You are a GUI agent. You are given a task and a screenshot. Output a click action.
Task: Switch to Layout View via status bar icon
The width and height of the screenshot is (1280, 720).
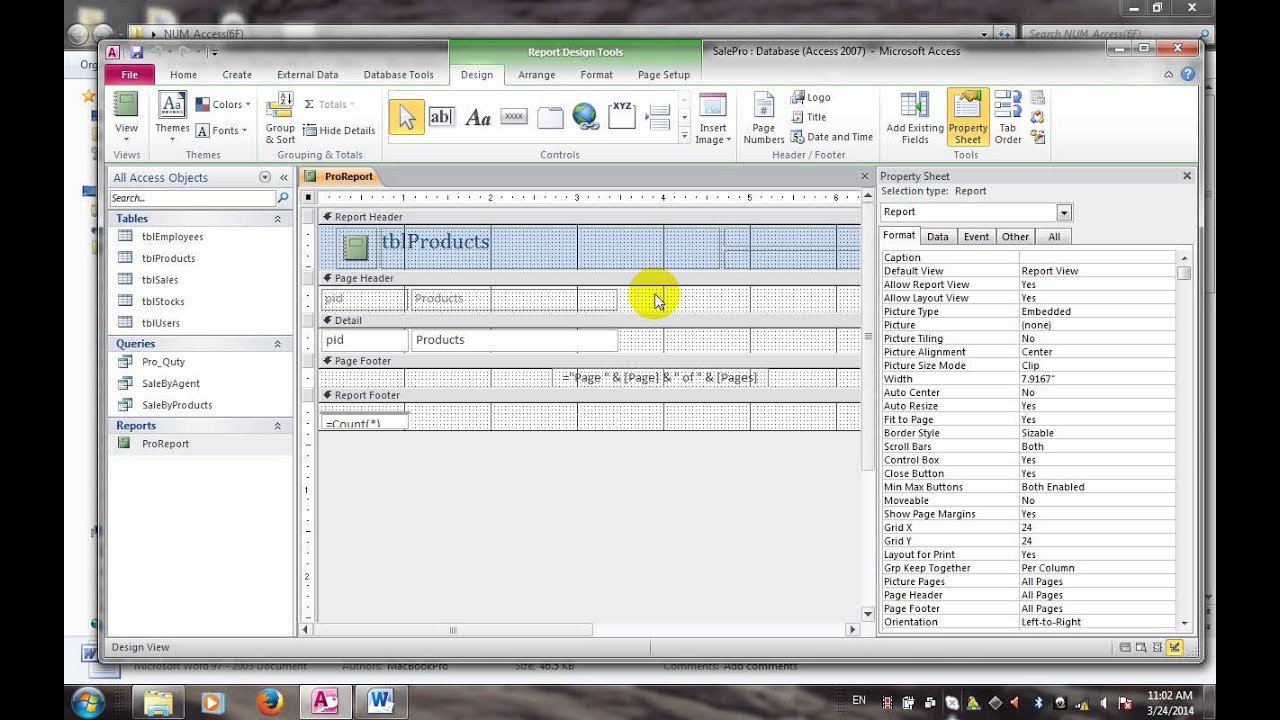pyautogui.click(x=1158, y=647)
